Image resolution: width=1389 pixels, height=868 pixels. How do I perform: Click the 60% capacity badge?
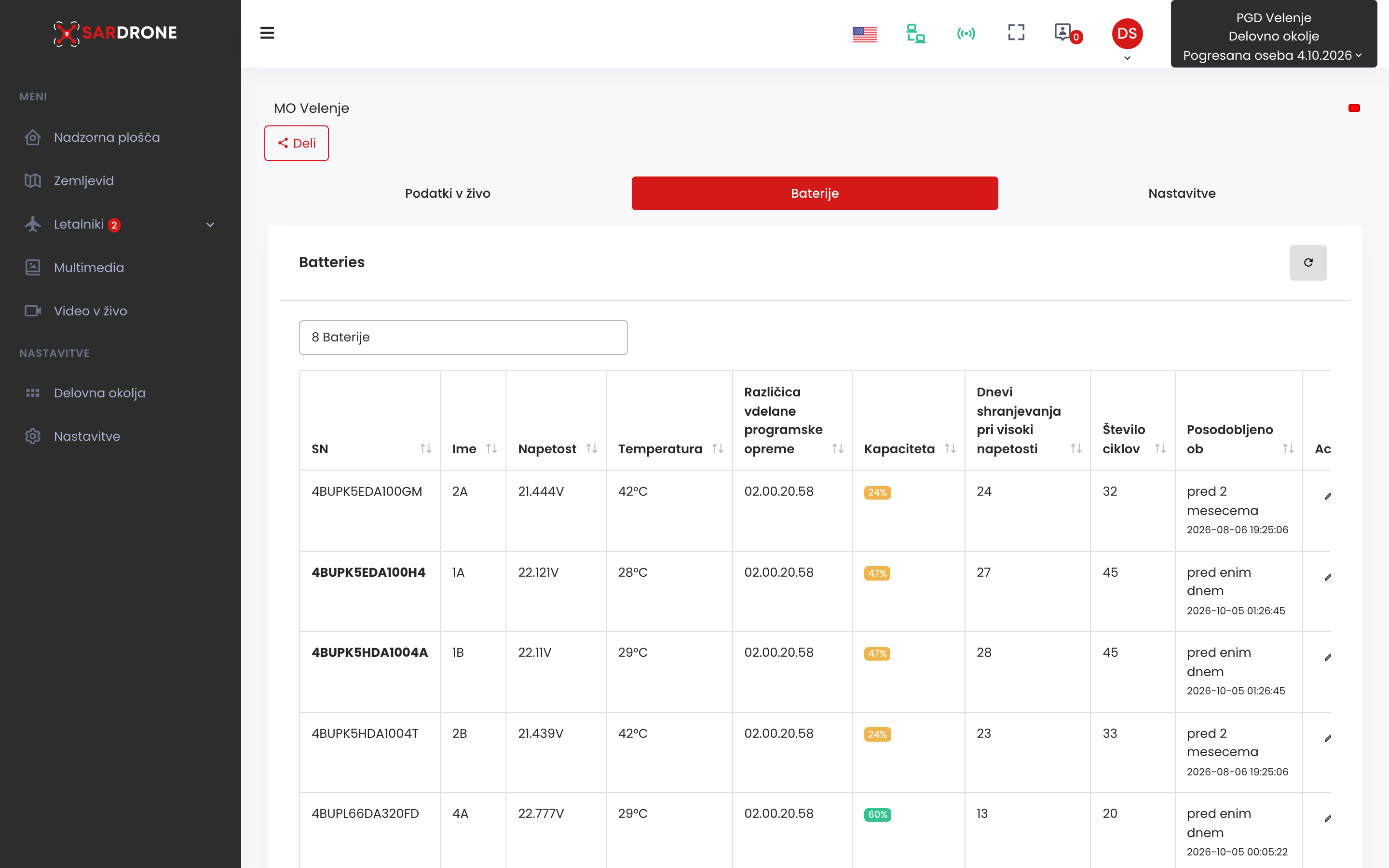[877, 814]
